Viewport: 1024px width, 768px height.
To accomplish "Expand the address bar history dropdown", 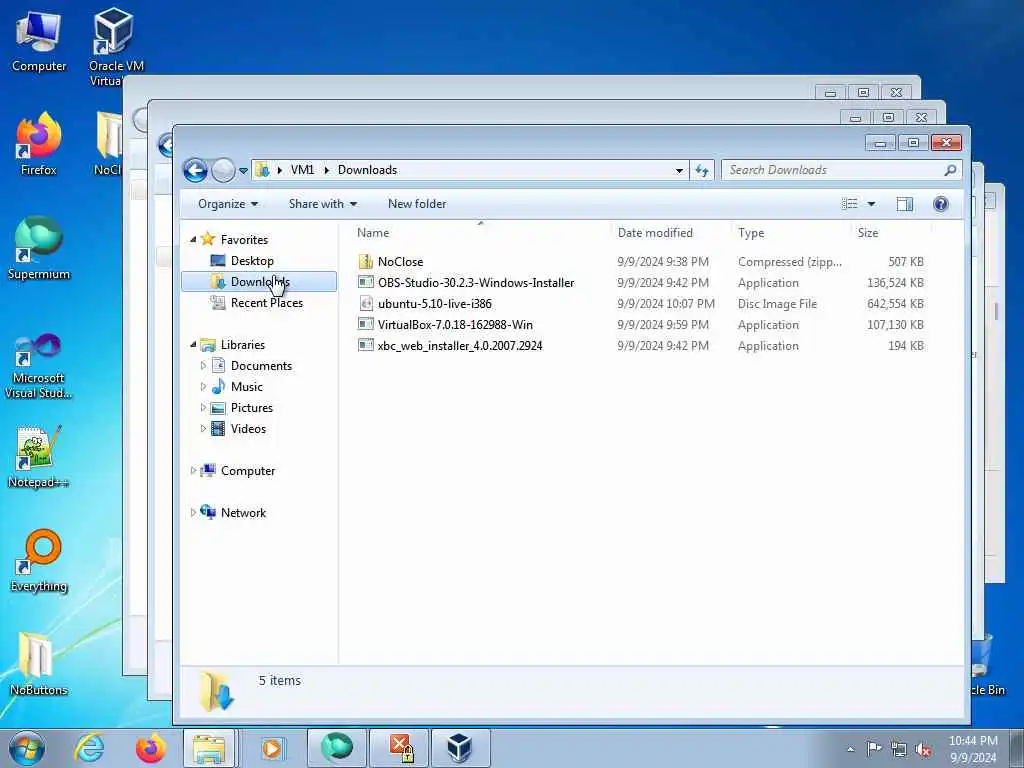I will tap(679, 170).
